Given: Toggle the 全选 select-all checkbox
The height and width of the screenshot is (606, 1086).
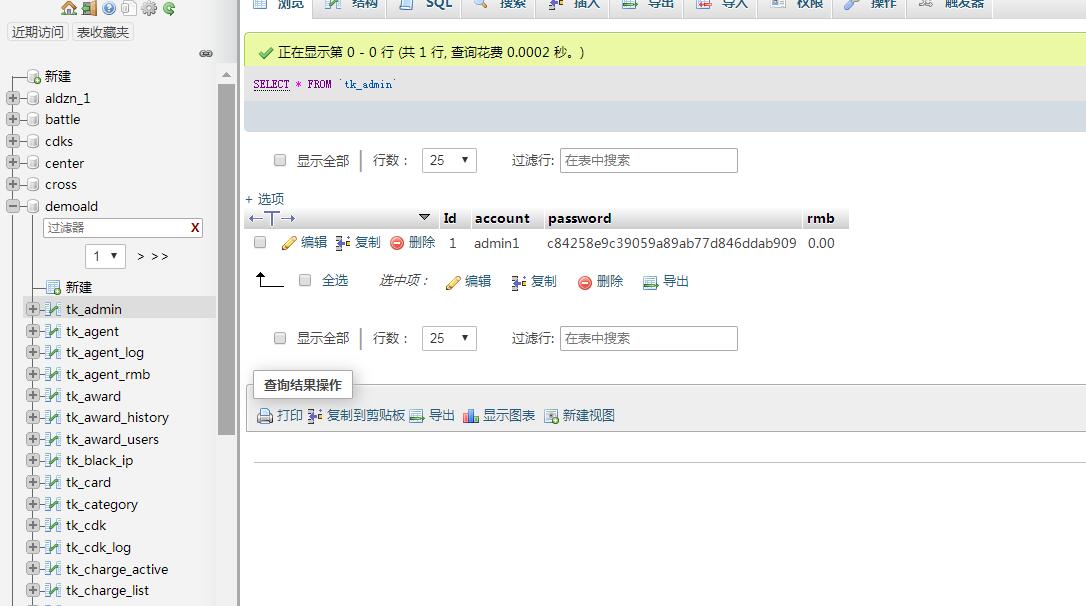Looking at the screenshot, I should point(305,281).
